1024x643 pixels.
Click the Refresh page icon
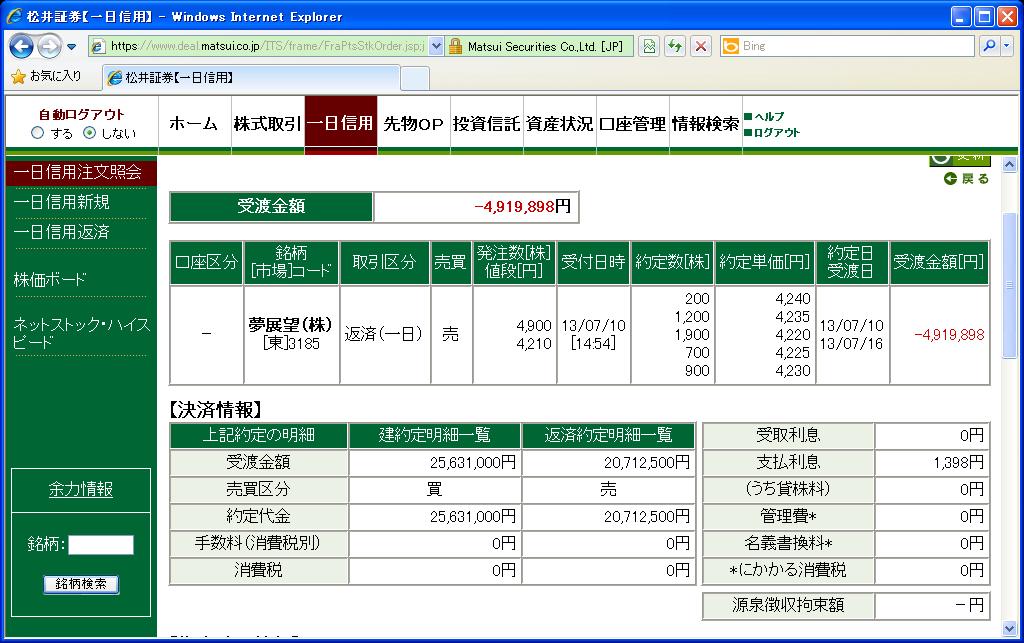(x=675, y=46)
